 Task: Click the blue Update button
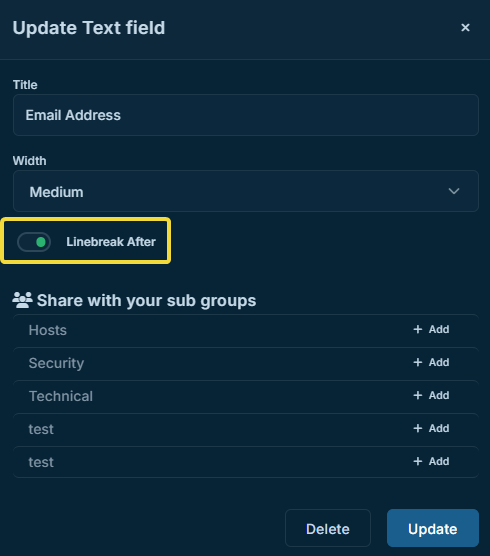[433, 528]
